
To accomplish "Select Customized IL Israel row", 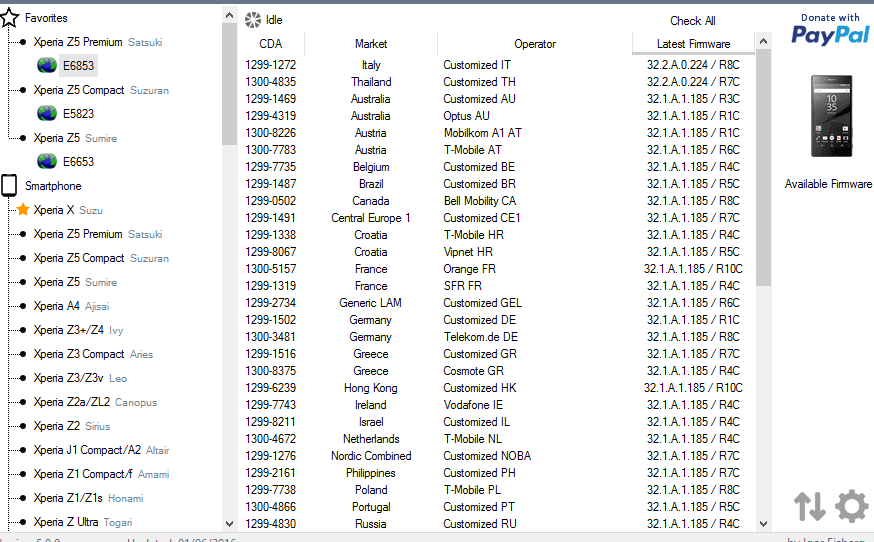I will (497, 422).
